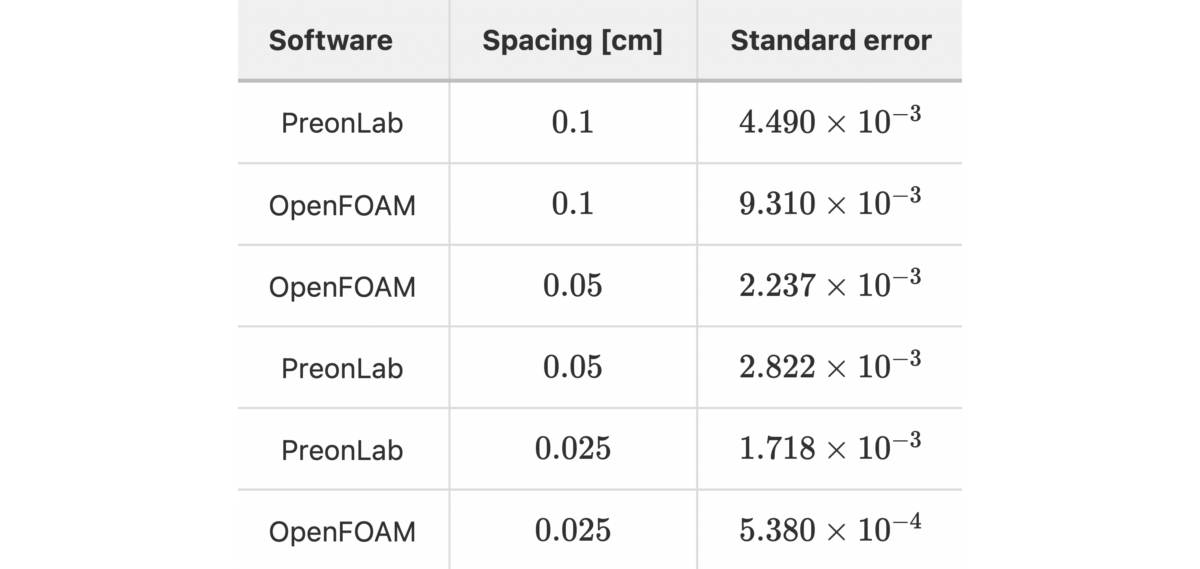Click the 0.025 spacing cell beside 1.718 error
The image size is (1200, 569).
[572, 449]
